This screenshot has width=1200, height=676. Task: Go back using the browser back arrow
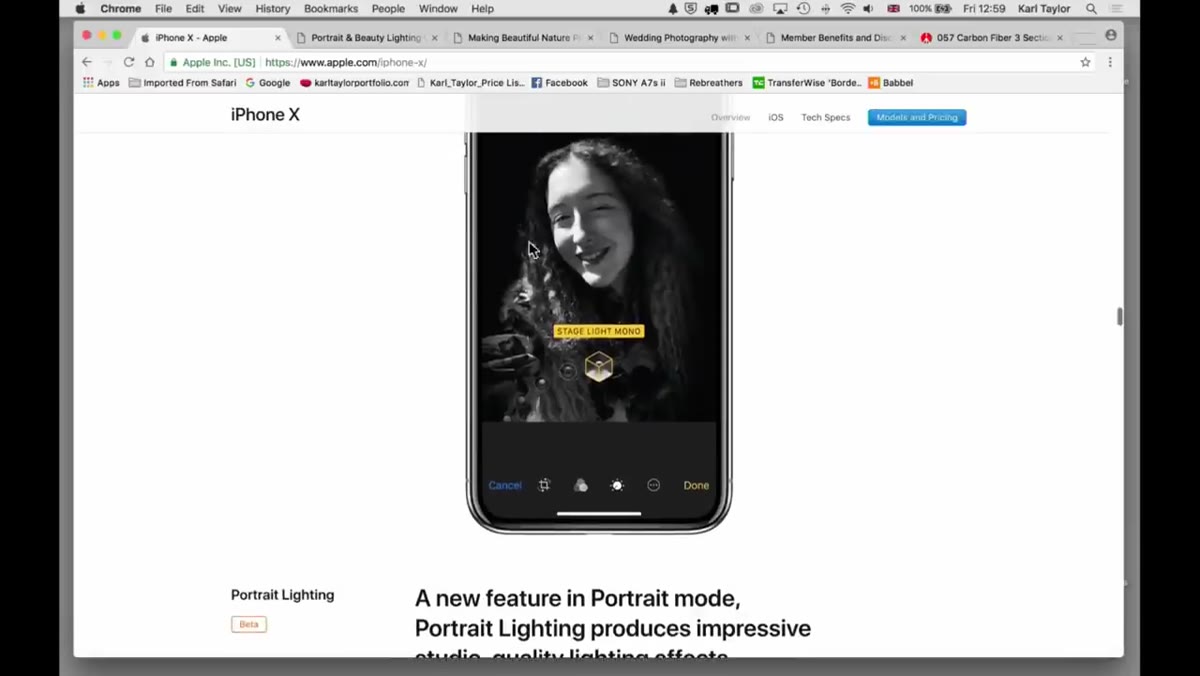[x=87, y=62]
